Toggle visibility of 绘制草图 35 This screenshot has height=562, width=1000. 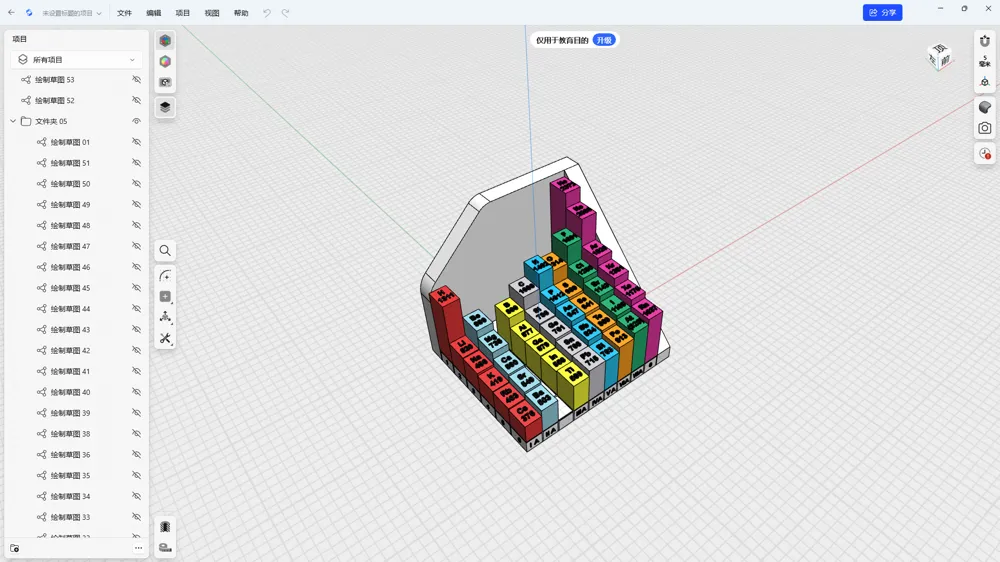tap(136, 475)
